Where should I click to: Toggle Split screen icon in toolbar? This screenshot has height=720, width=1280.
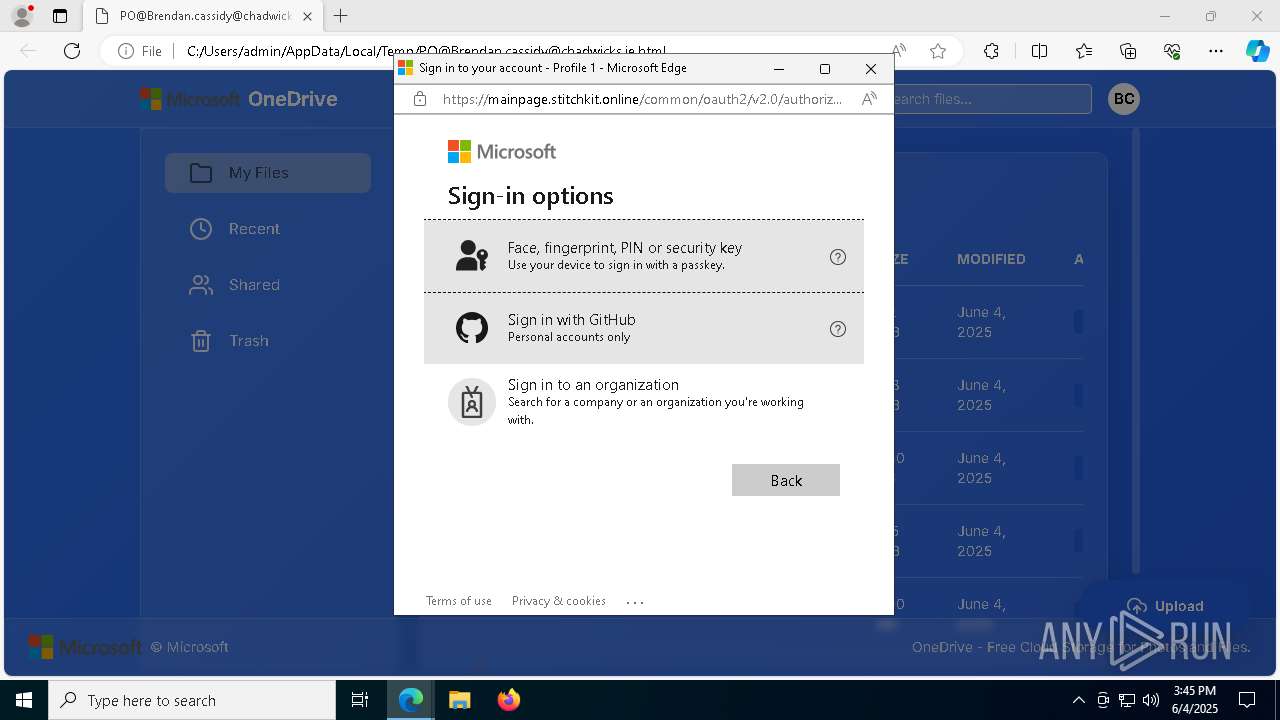click(x=1039, y=51)
